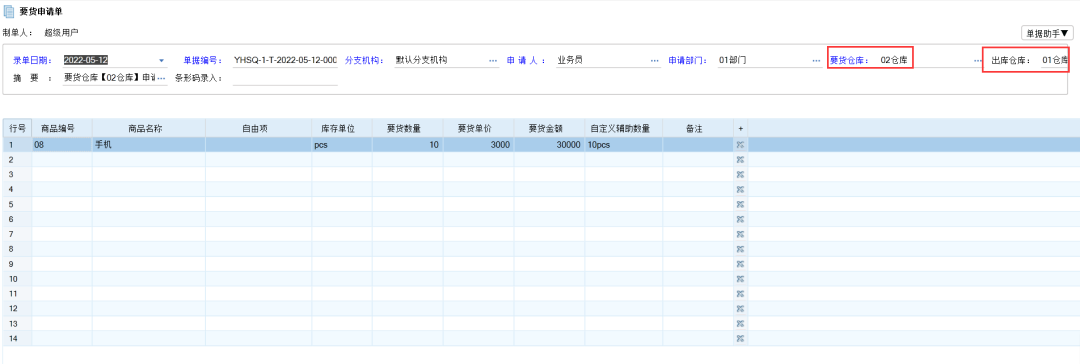Click the 条形码录入 input field
The width and height of the screenshot is (1080, 364).
[x=285, y=78]
